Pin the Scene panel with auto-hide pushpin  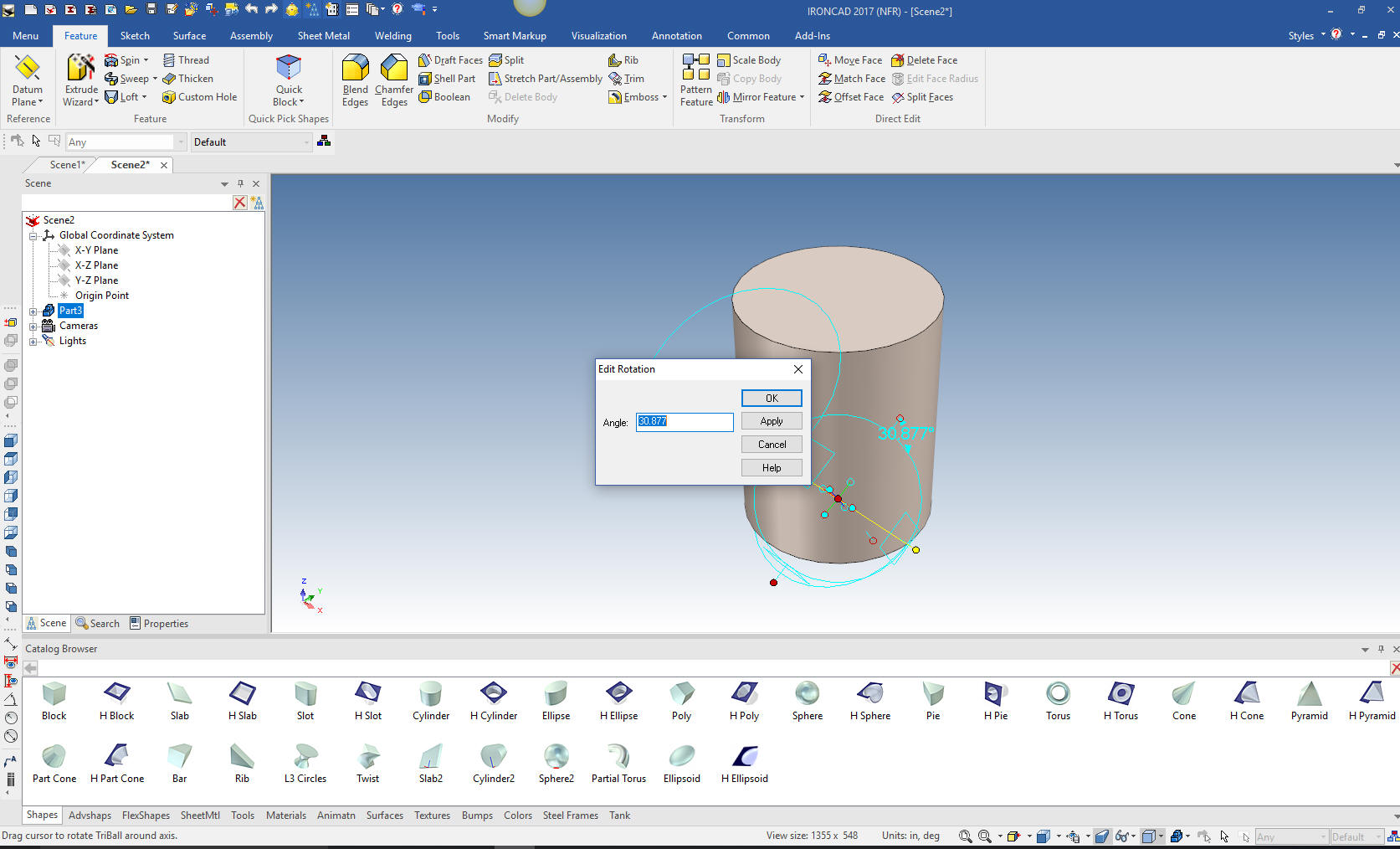(x=240, y=183)
